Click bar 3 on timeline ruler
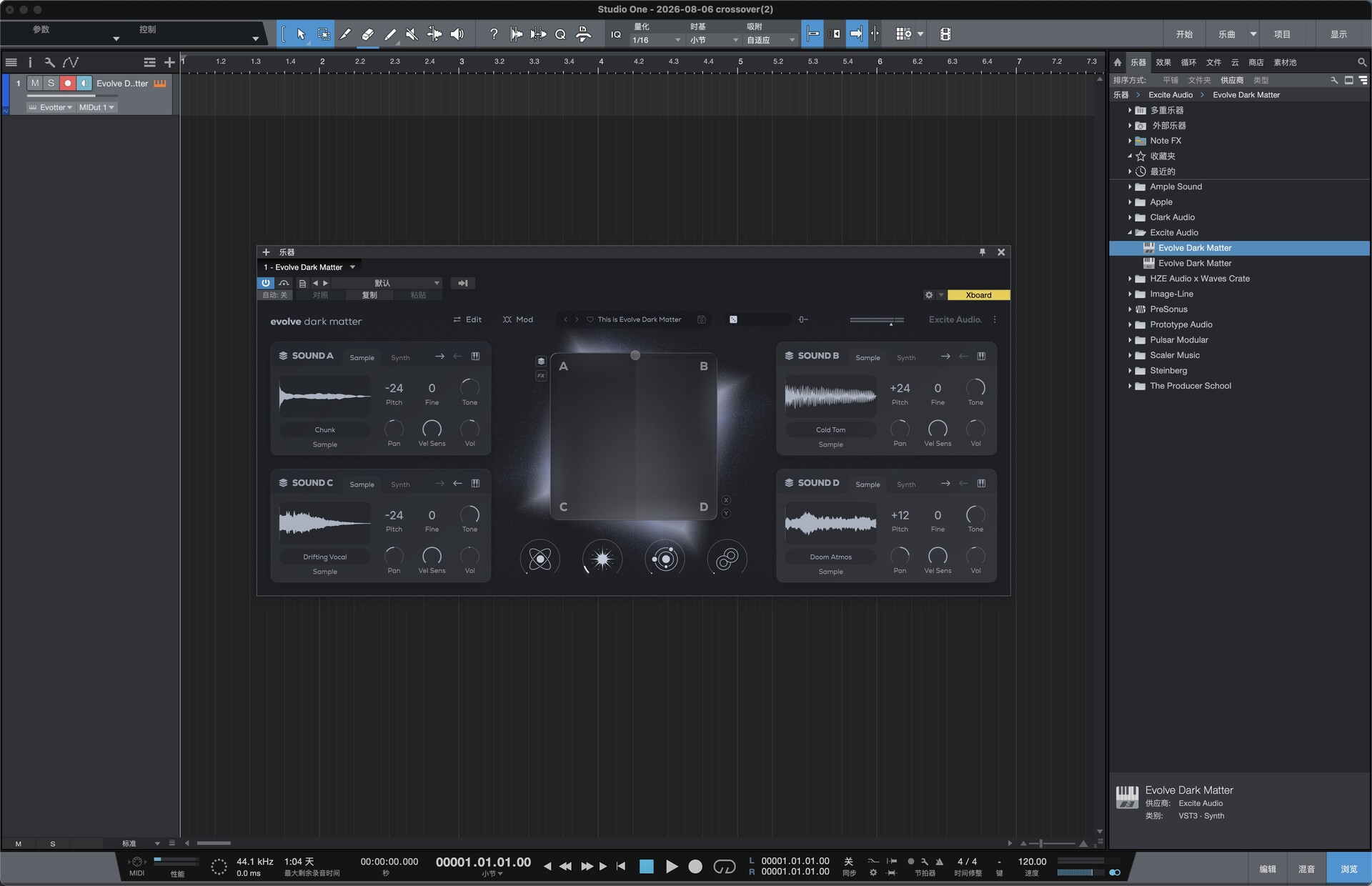1372x886 pixels. (x=462, y=61)
